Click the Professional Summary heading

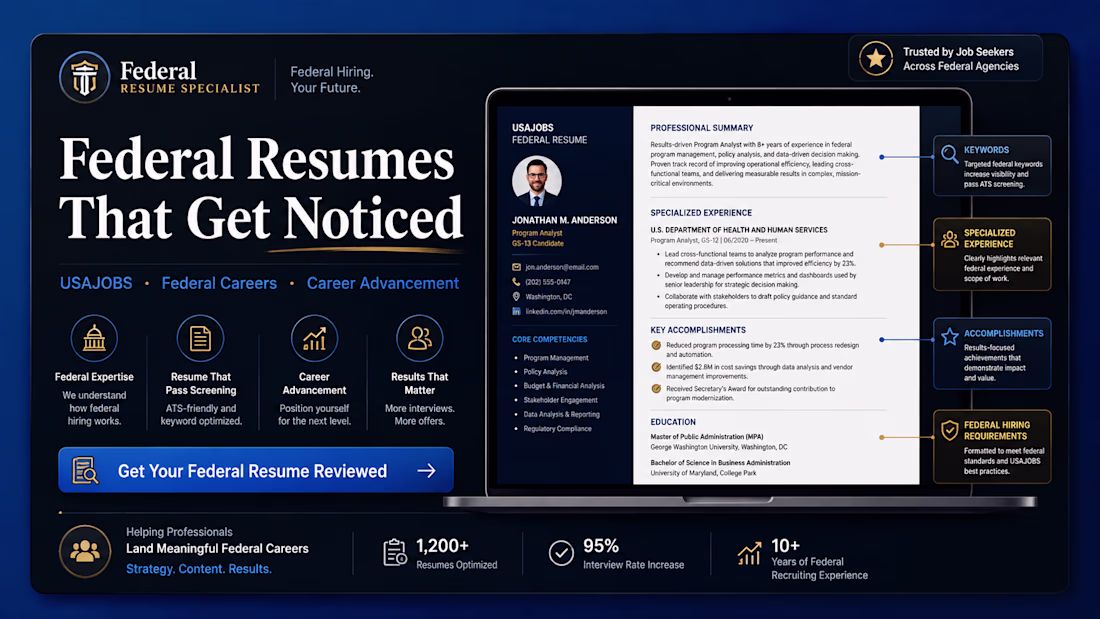point(702,128)
